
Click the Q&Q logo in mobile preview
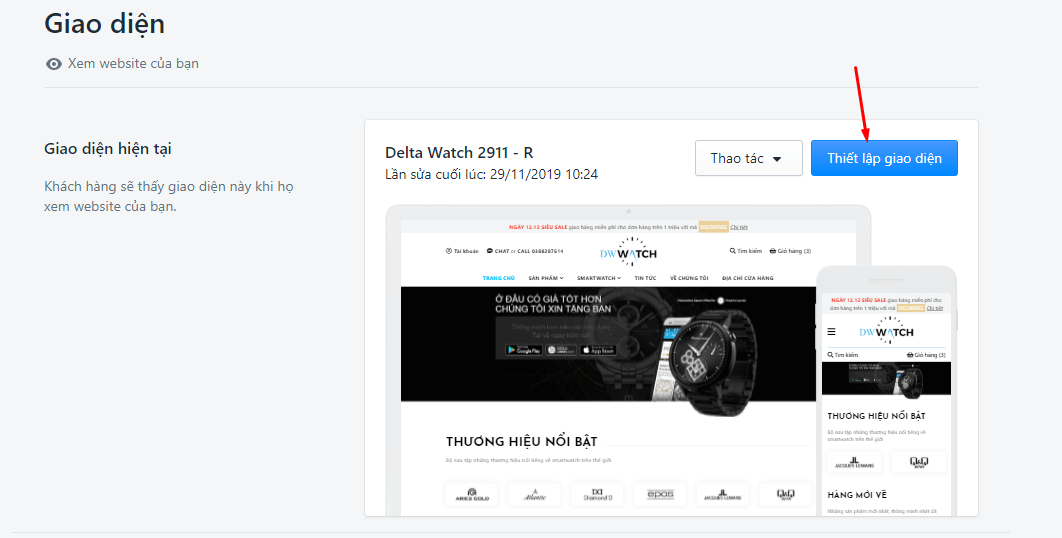[x=918, y=462]
